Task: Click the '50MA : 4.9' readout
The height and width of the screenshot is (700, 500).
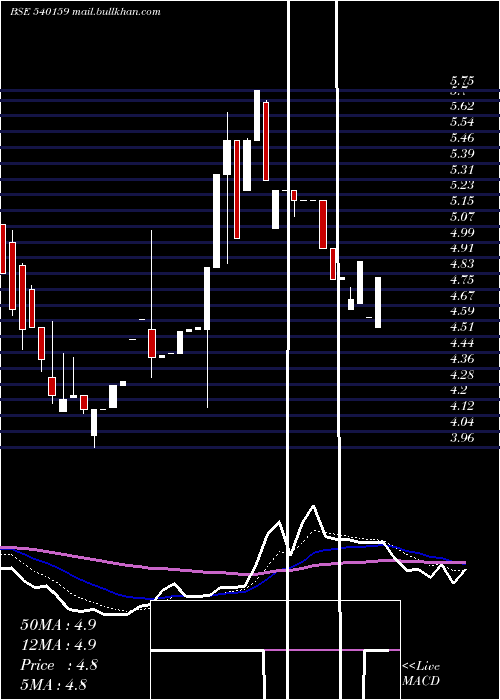Action: 58,625
